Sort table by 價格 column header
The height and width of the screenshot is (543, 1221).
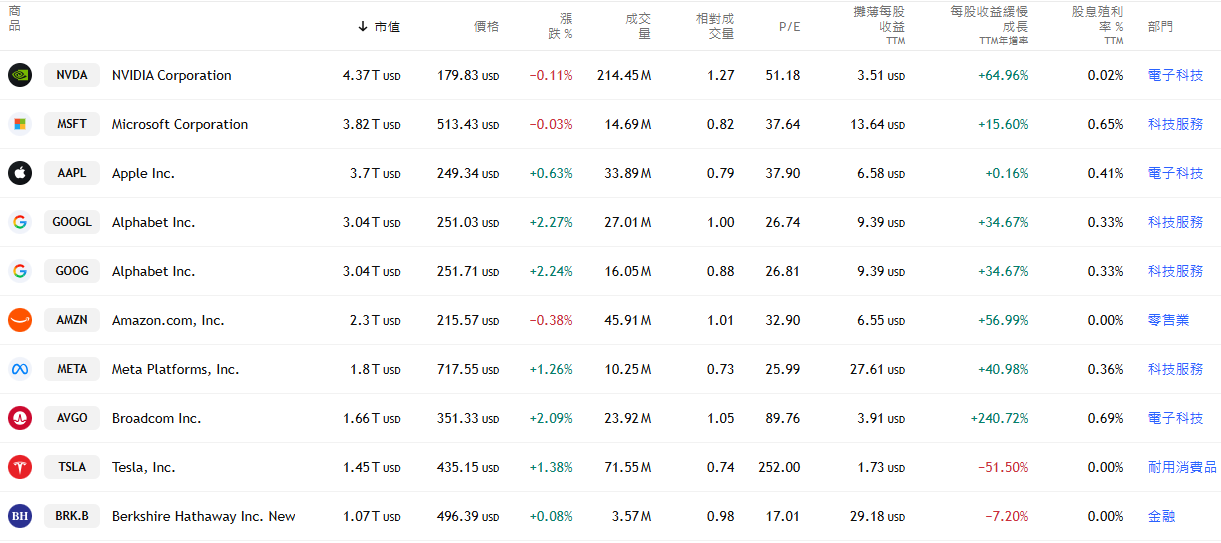tap(486, 27)
